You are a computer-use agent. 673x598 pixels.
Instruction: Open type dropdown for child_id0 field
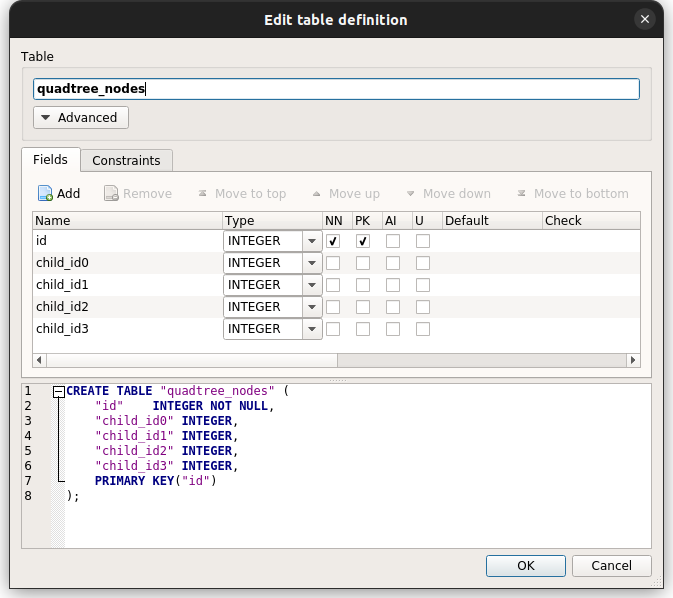point(312,263)
